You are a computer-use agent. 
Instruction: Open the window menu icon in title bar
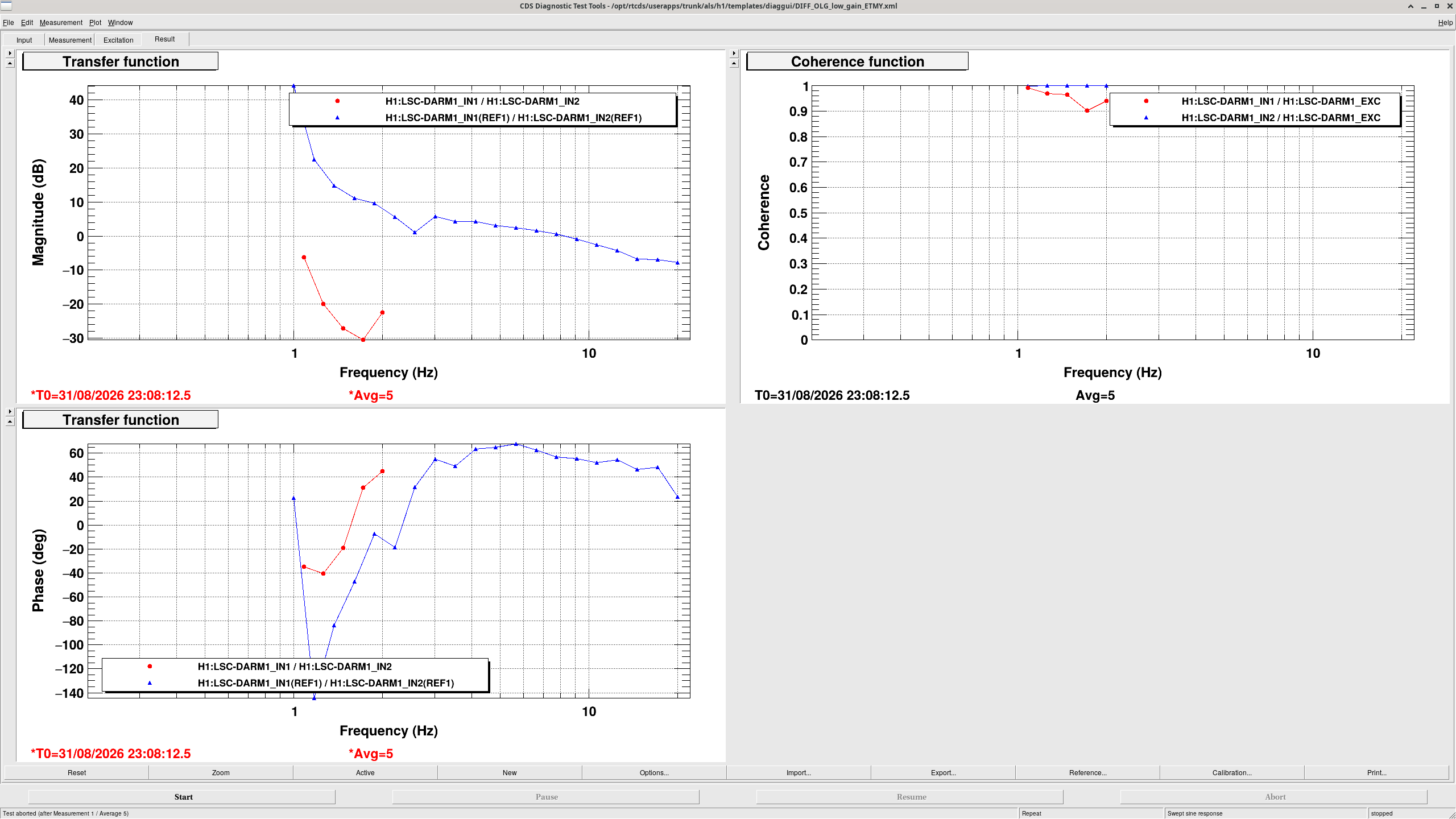coord(6,6)
